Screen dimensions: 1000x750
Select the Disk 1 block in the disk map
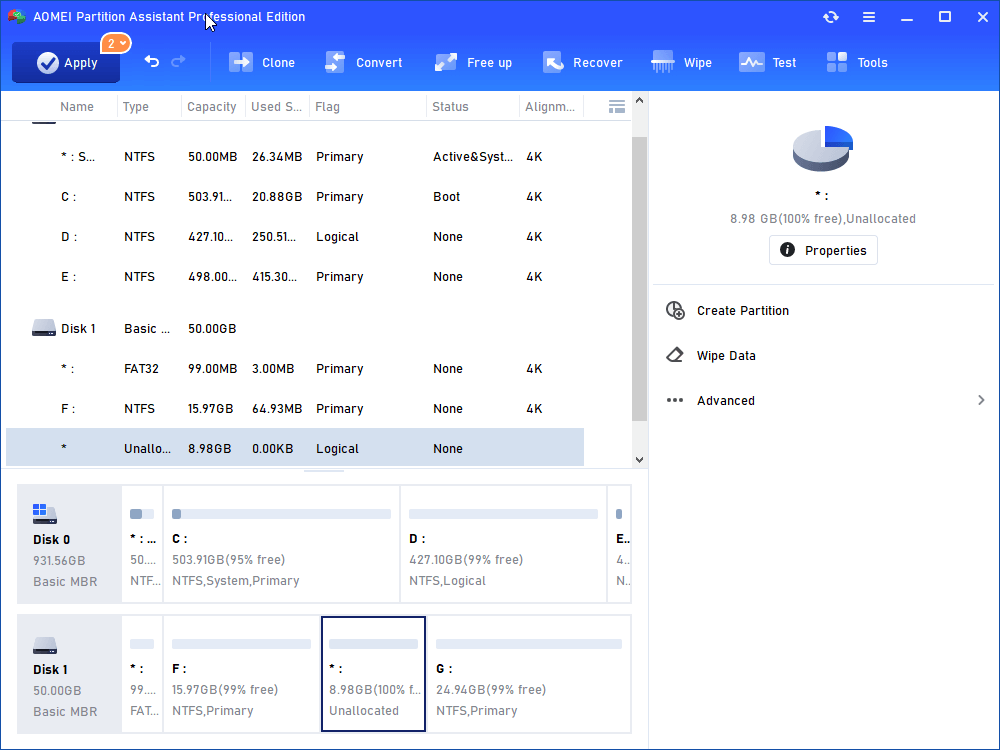[69, 674]
